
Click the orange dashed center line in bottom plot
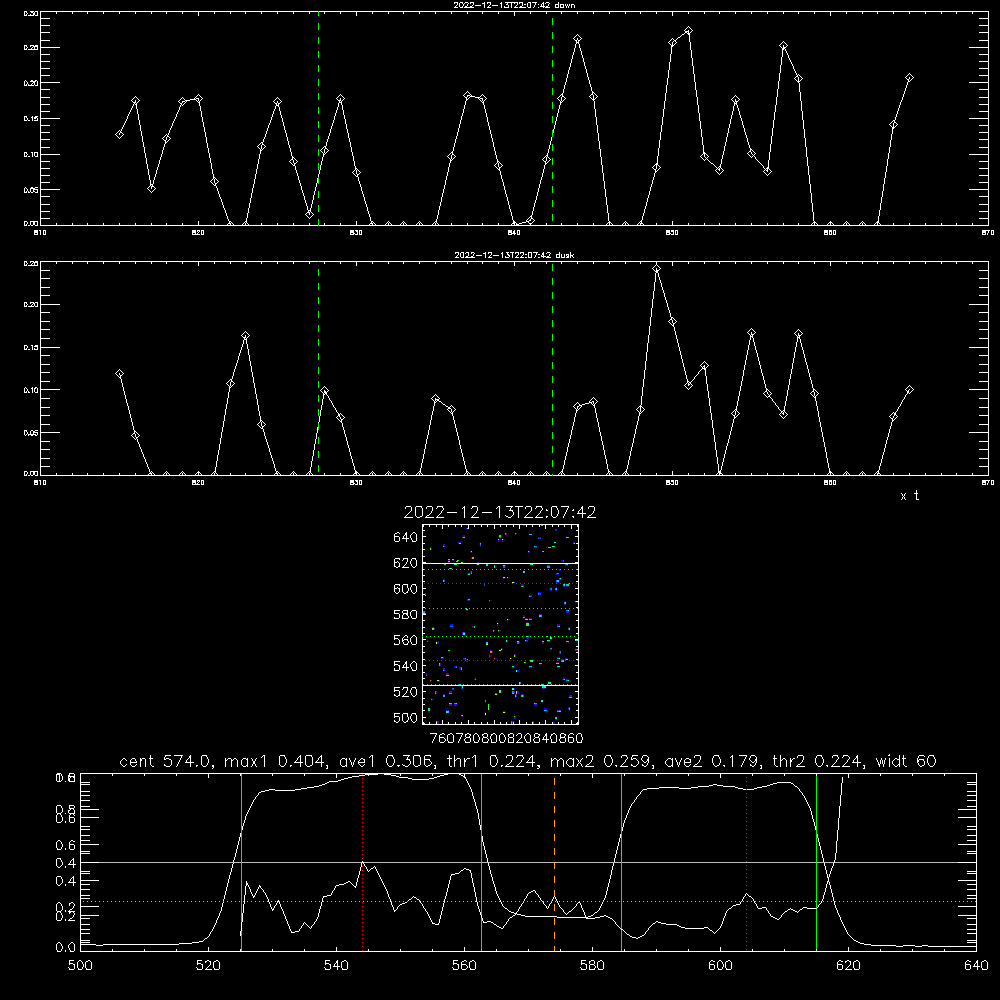pos(554,861)
